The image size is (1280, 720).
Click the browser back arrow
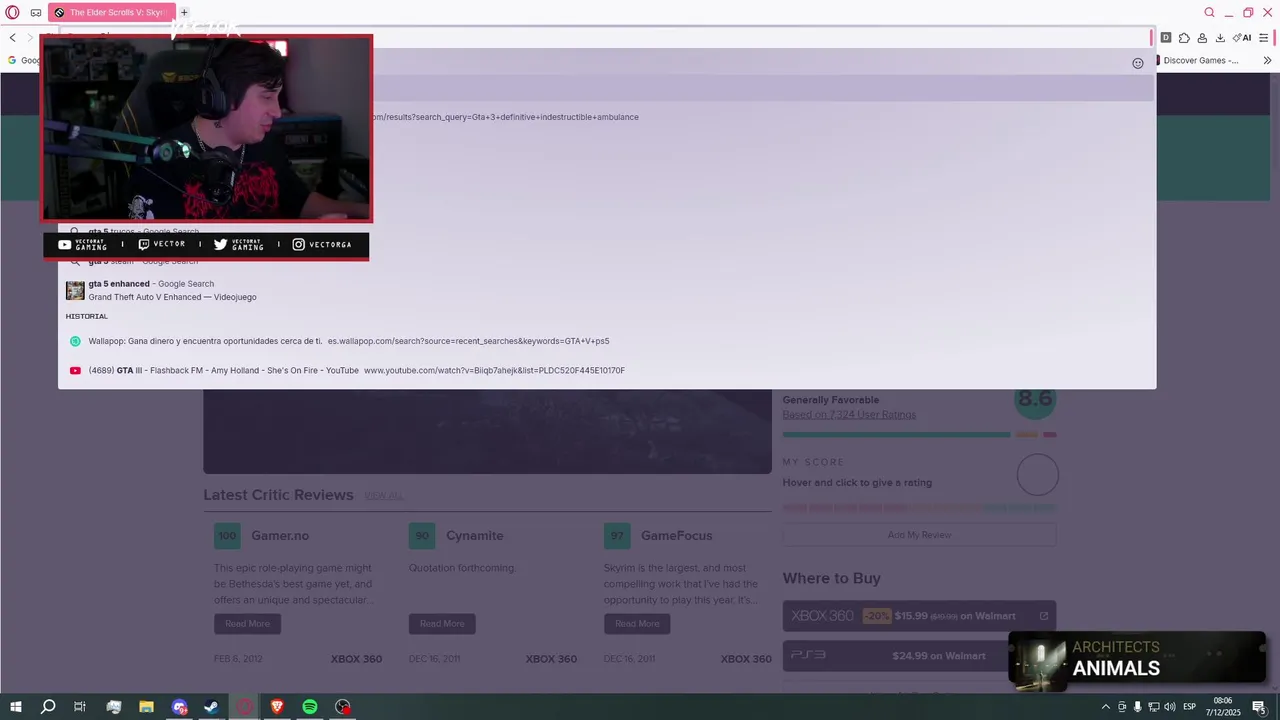coord(13,38)
